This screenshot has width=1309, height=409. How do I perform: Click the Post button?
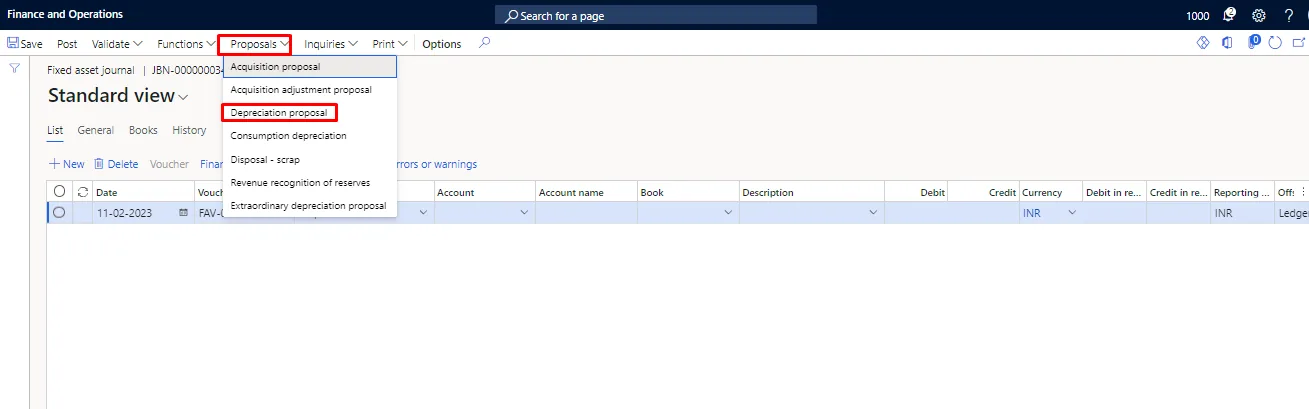(x=67, y=44)
